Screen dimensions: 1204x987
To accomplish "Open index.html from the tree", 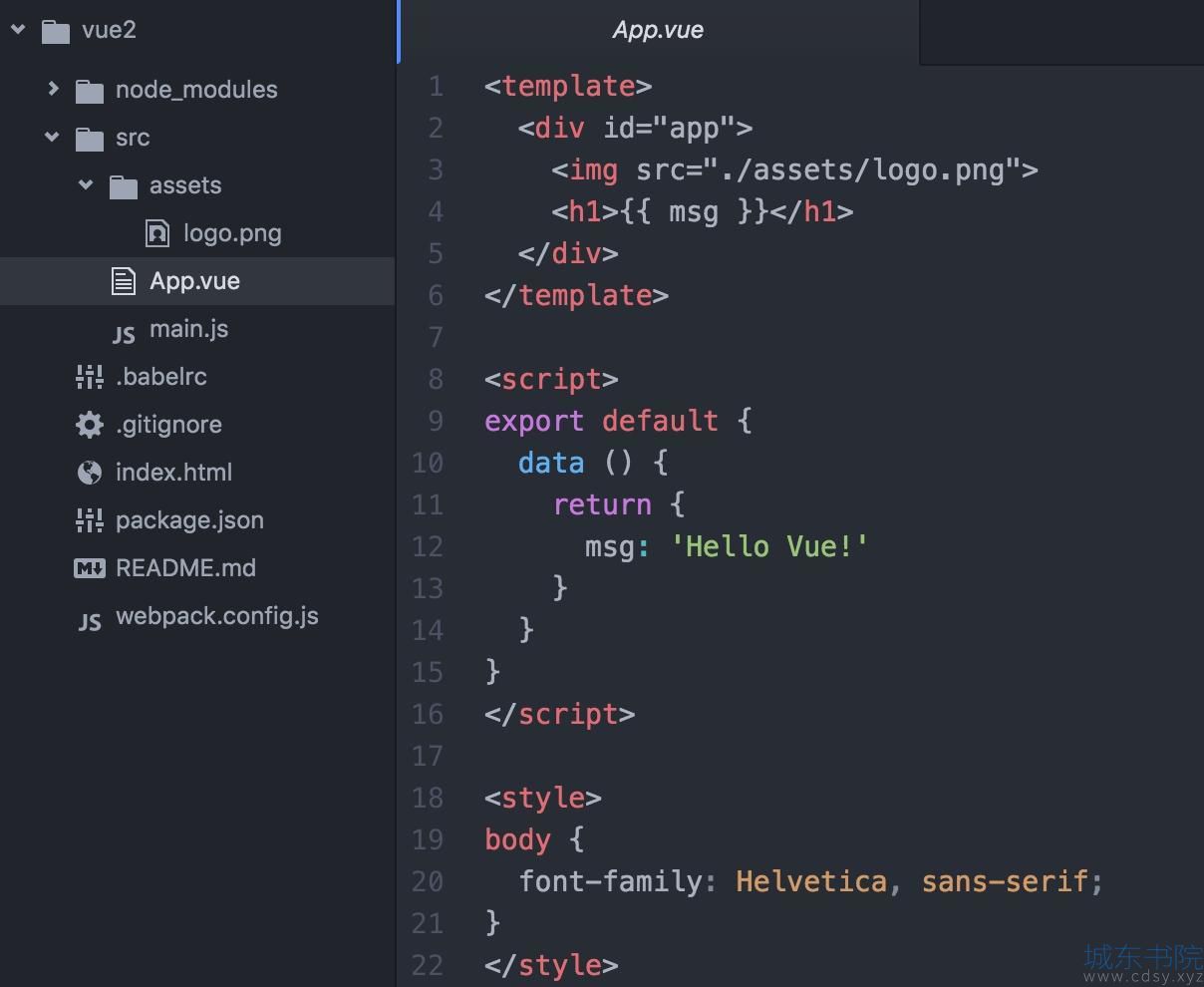I will 173,473.
